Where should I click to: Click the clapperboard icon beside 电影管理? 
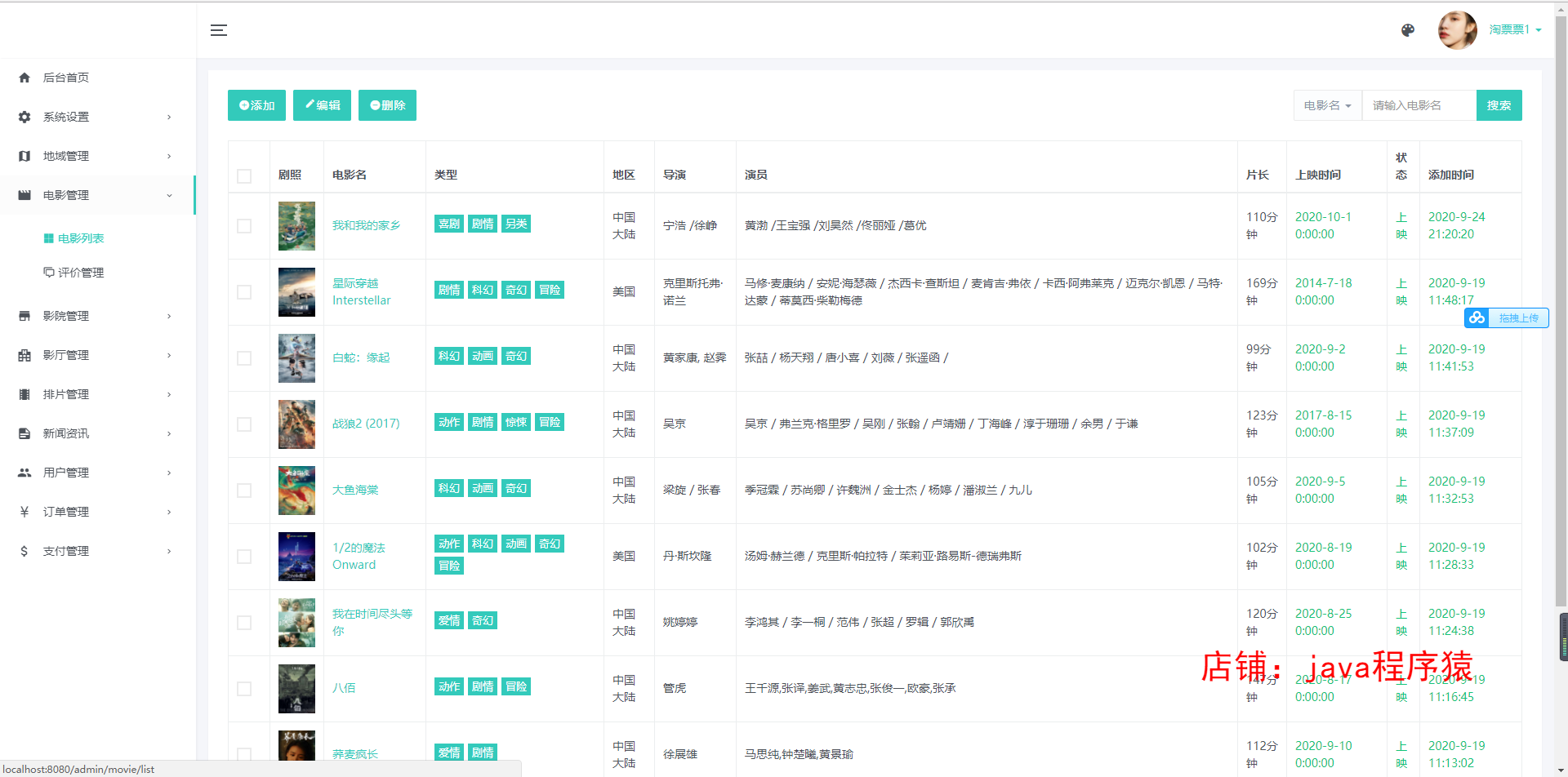coord(24,195)
